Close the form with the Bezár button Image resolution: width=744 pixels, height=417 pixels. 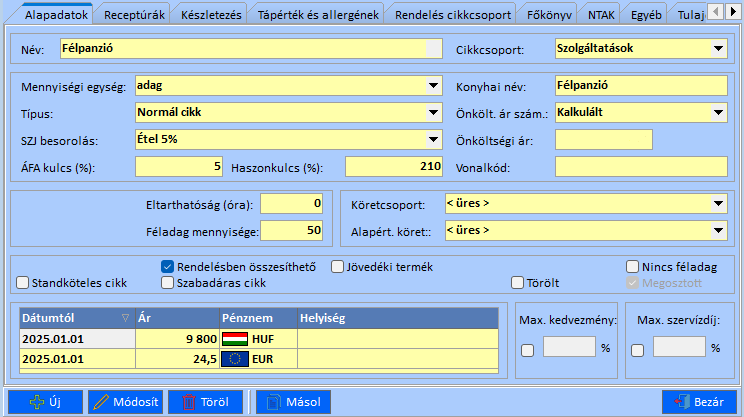coord(699,402)
